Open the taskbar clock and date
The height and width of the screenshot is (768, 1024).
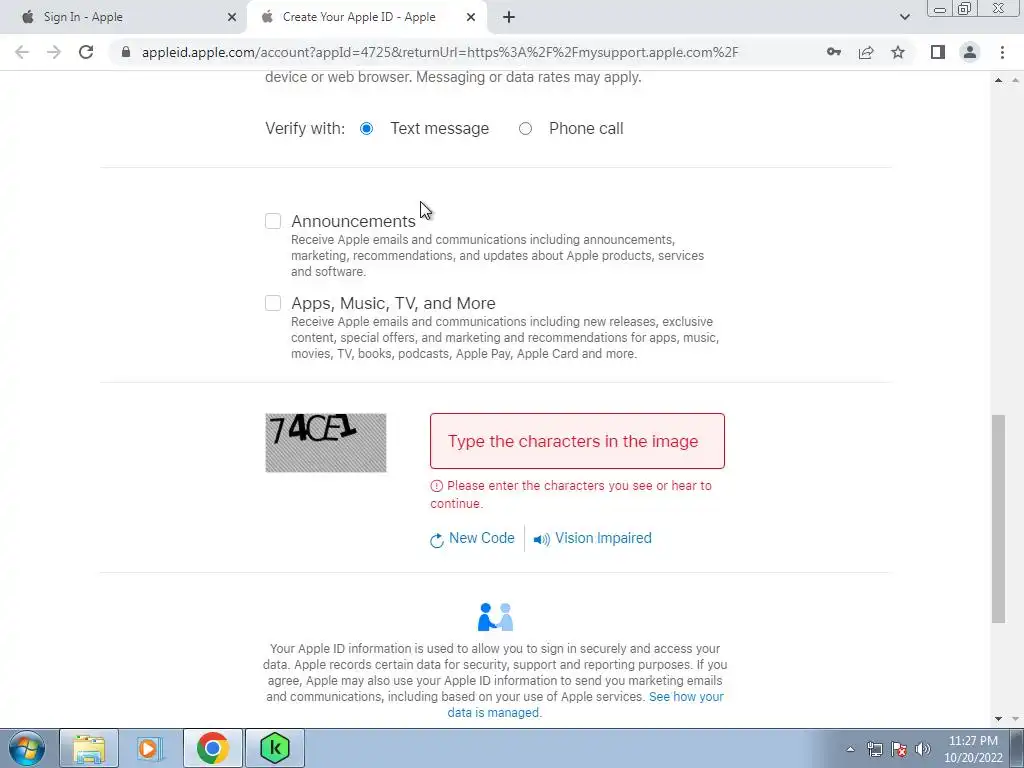point(973,750)
